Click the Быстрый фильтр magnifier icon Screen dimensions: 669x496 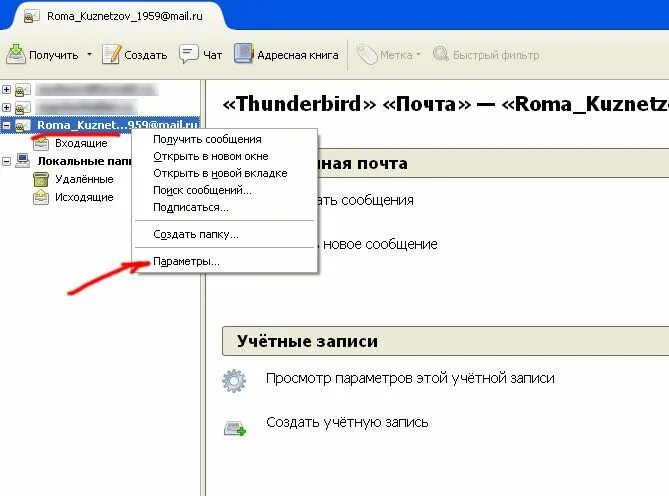pos(441,54)
